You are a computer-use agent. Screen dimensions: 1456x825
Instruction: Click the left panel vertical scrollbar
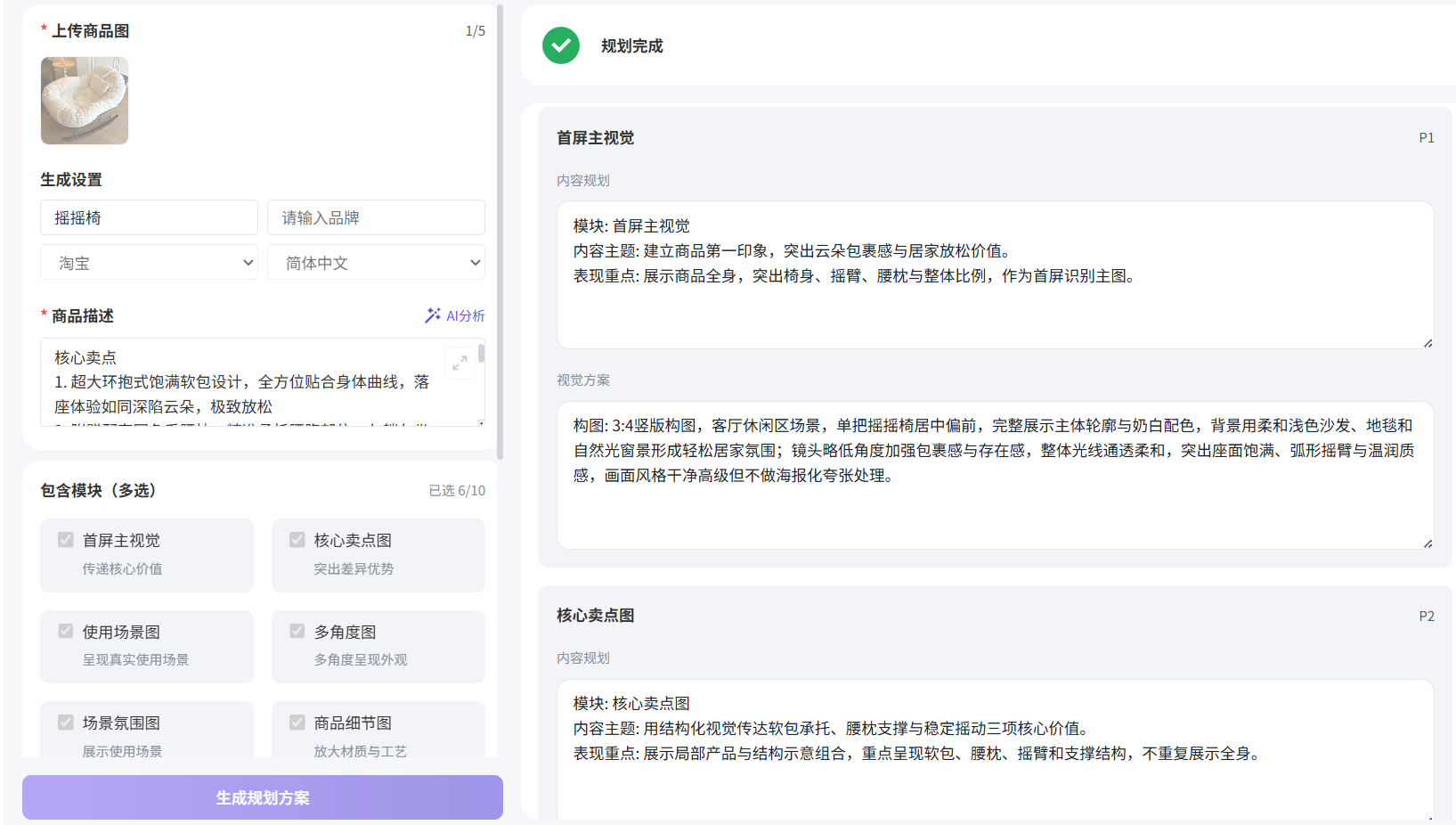click(500, 232)
